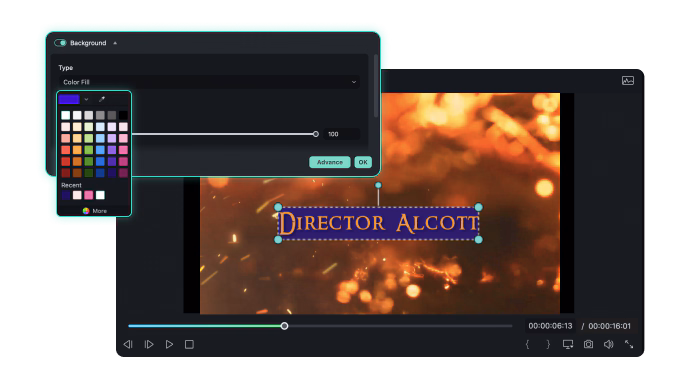Set mark in with the opening brace
Viewport: 690px width, 390px height.
point(527,344)
